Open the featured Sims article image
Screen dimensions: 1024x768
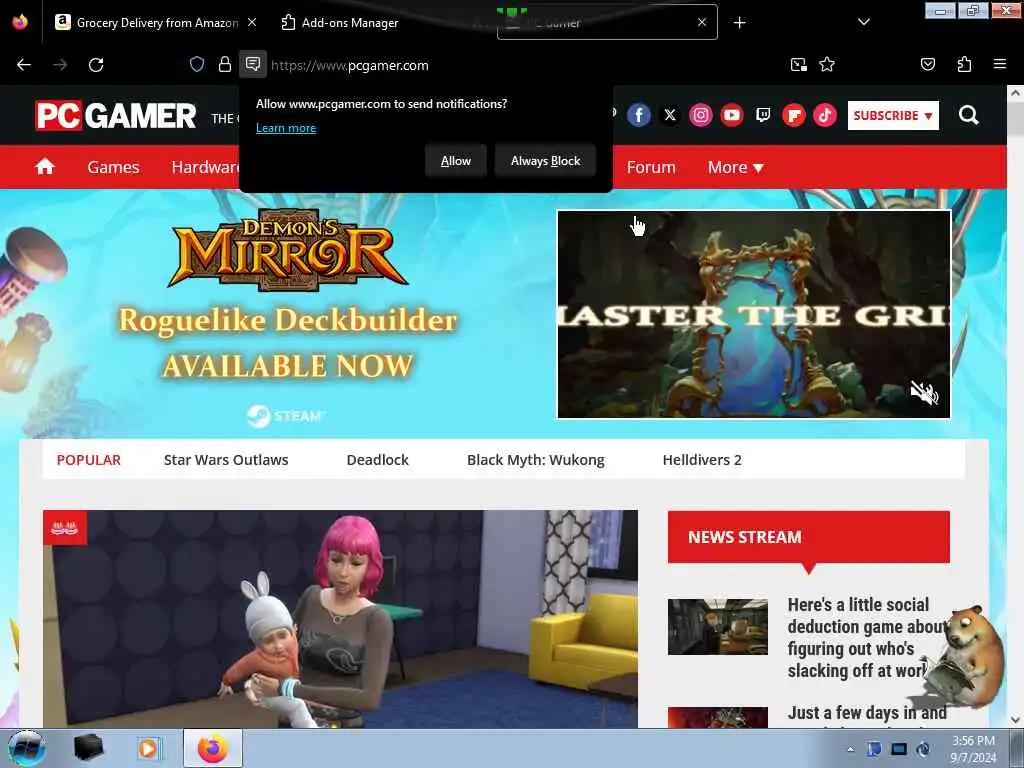[340, 619]
